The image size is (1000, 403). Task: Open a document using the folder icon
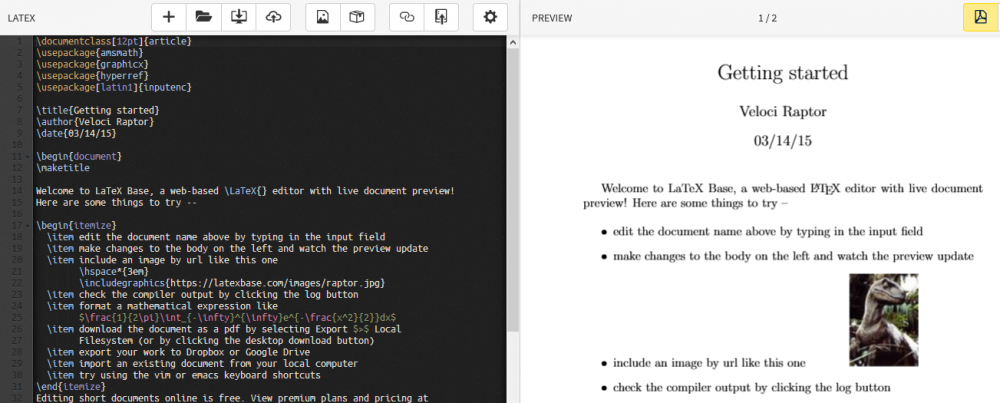203,17
